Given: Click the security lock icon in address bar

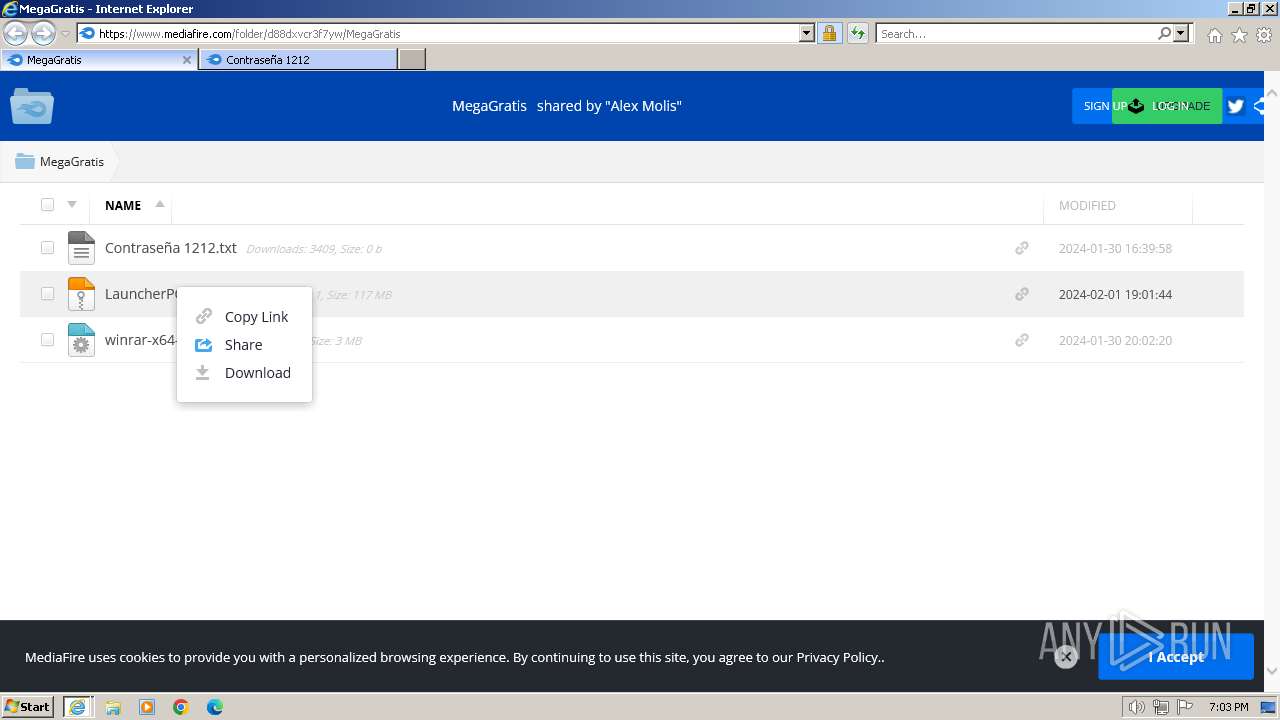Looking at the screenshot, I should tap(829, 33).
